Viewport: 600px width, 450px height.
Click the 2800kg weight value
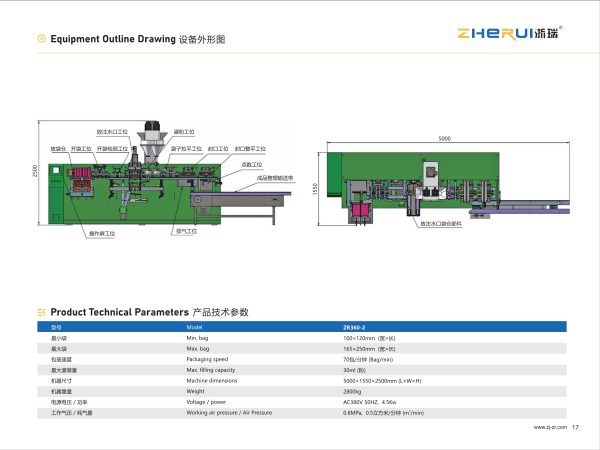[x=352, y=391]
